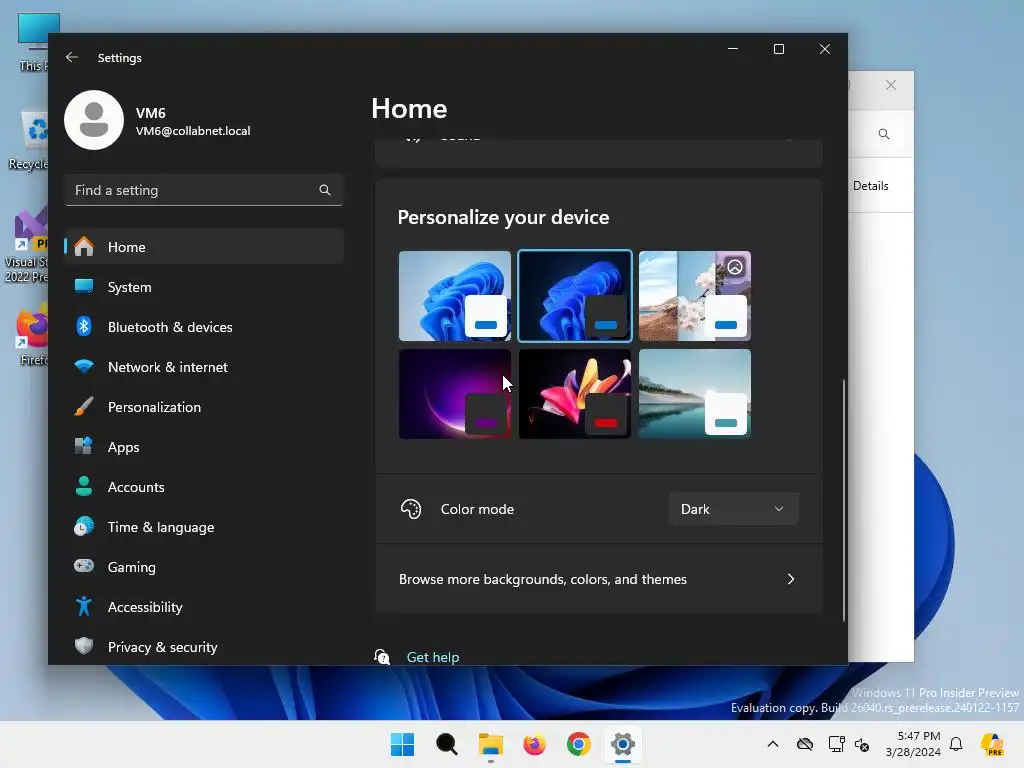Click the OneDrive cloud tray icon
Screen dimensions: 1024x768
pyautogui.click(x=805, y=744)
